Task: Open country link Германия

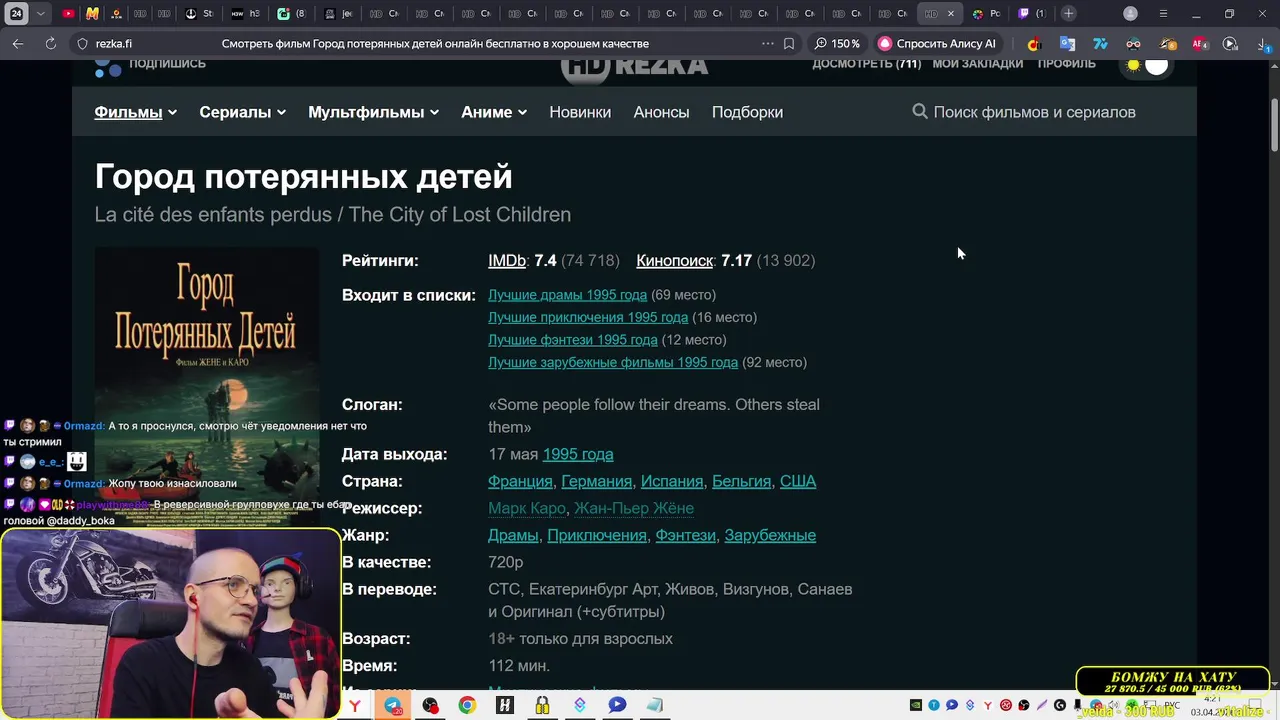Action: click(596, 481)
